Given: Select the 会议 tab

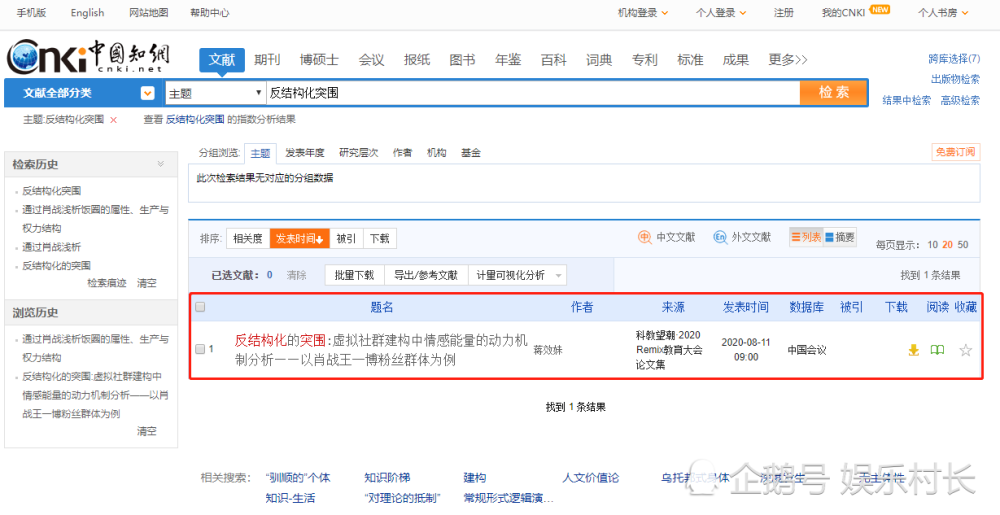Looking at the screenshot, I should point(371,60).
